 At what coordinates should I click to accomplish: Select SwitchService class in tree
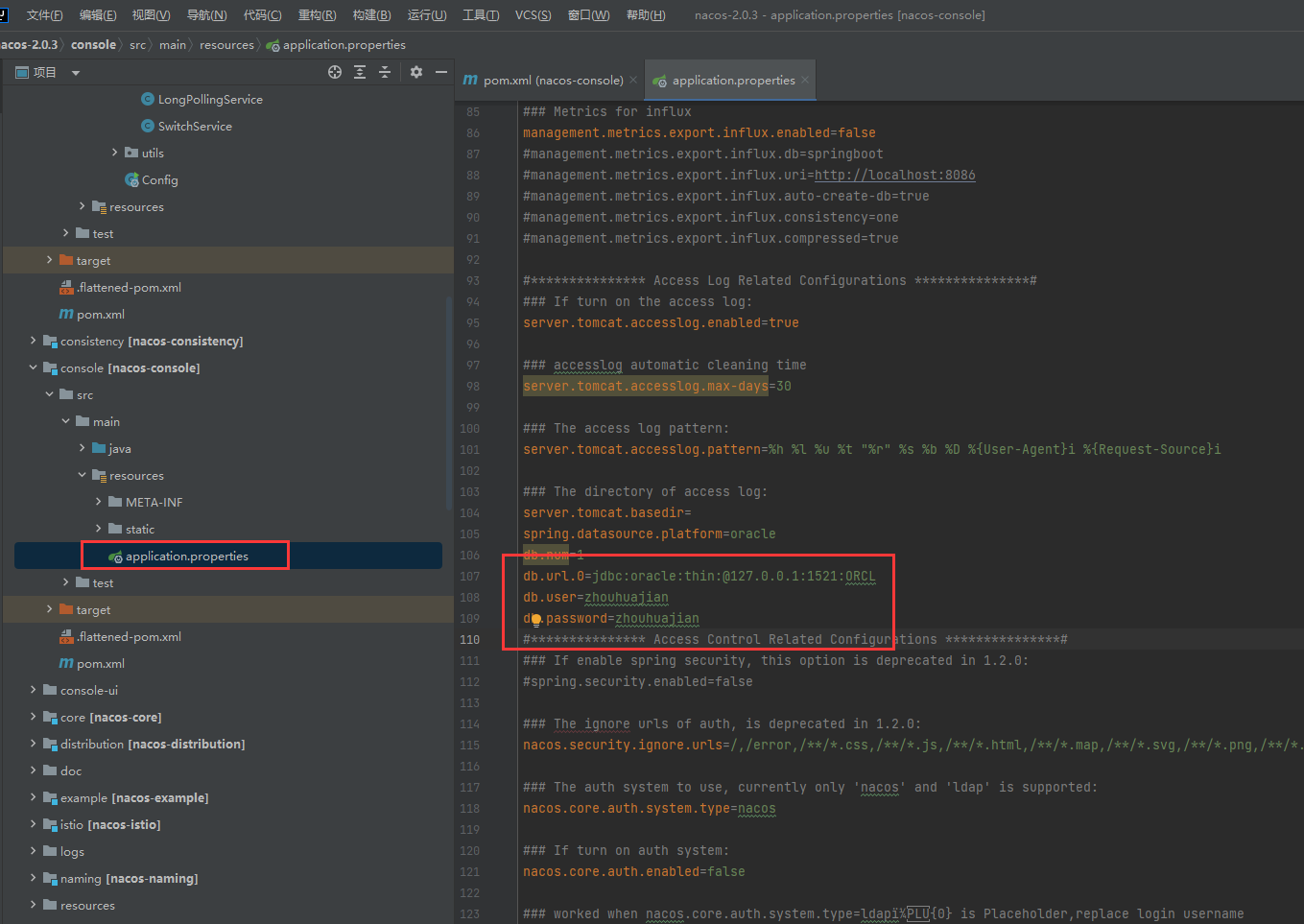(195, 126)
